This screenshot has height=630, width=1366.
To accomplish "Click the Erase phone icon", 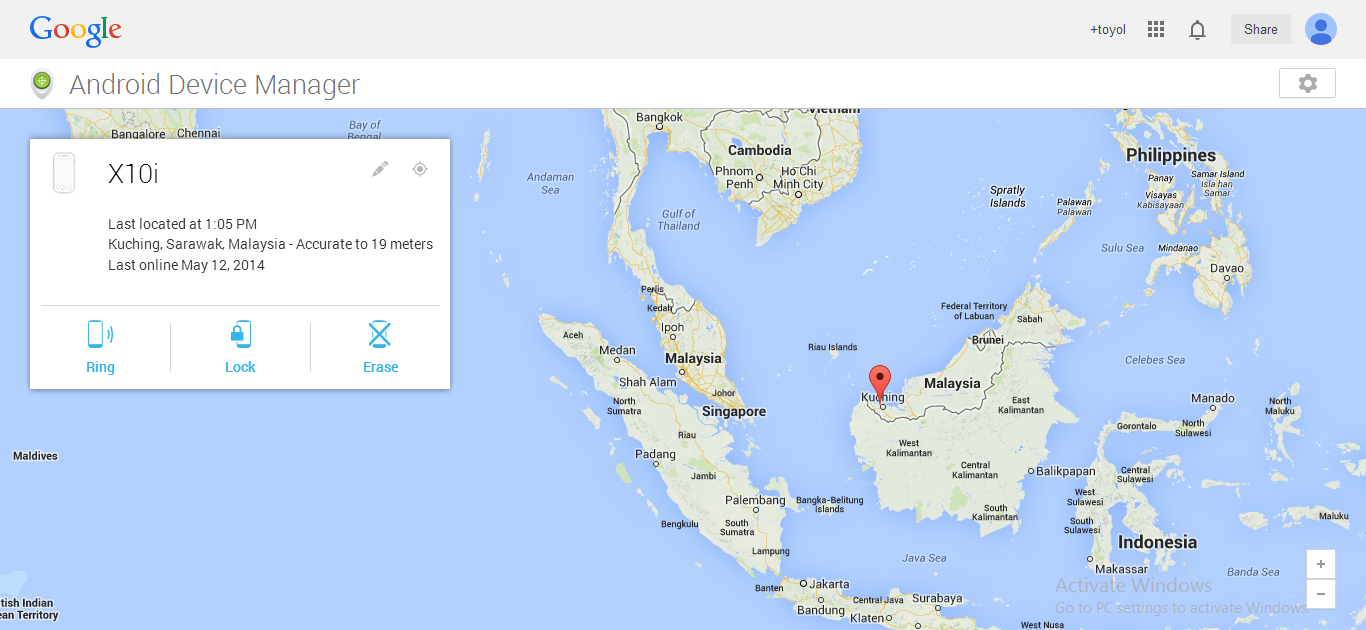I will click(x=380, y=334).
